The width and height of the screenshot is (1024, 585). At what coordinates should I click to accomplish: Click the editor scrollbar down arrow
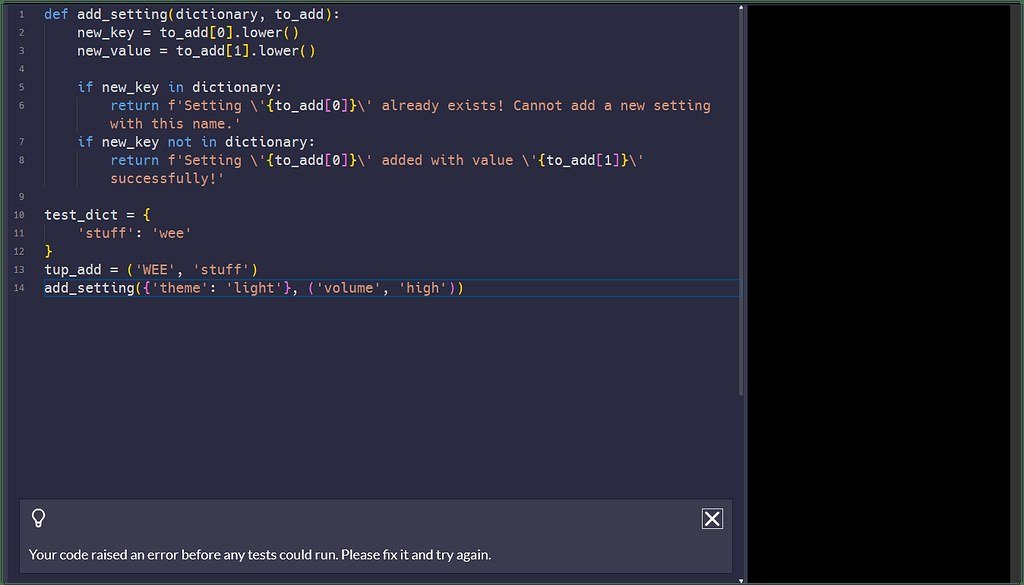[741, 580]
